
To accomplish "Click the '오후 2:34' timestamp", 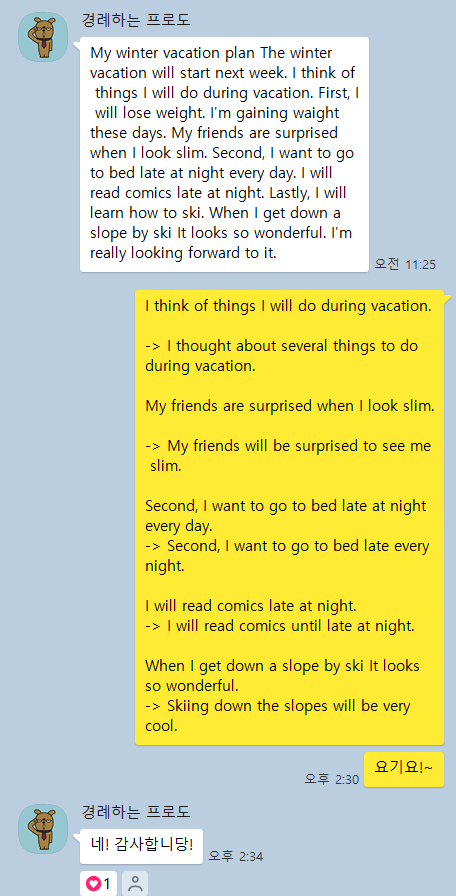I will [235, 855].
